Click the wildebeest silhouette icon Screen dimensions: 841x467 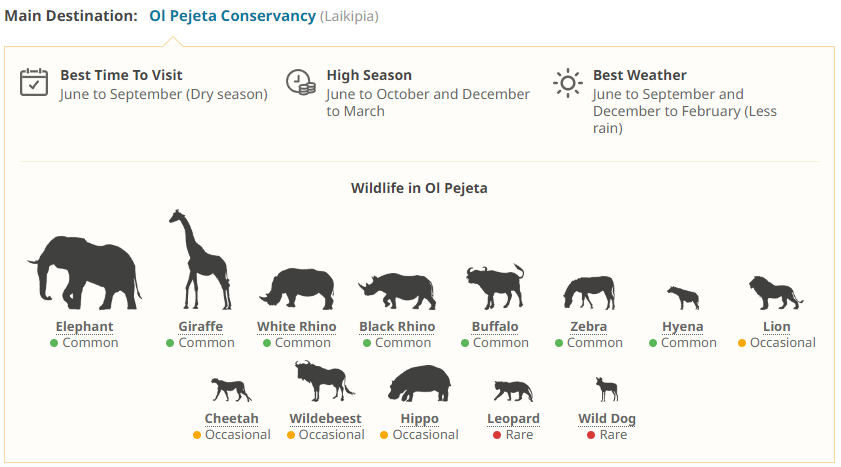(x=323, y=381)
